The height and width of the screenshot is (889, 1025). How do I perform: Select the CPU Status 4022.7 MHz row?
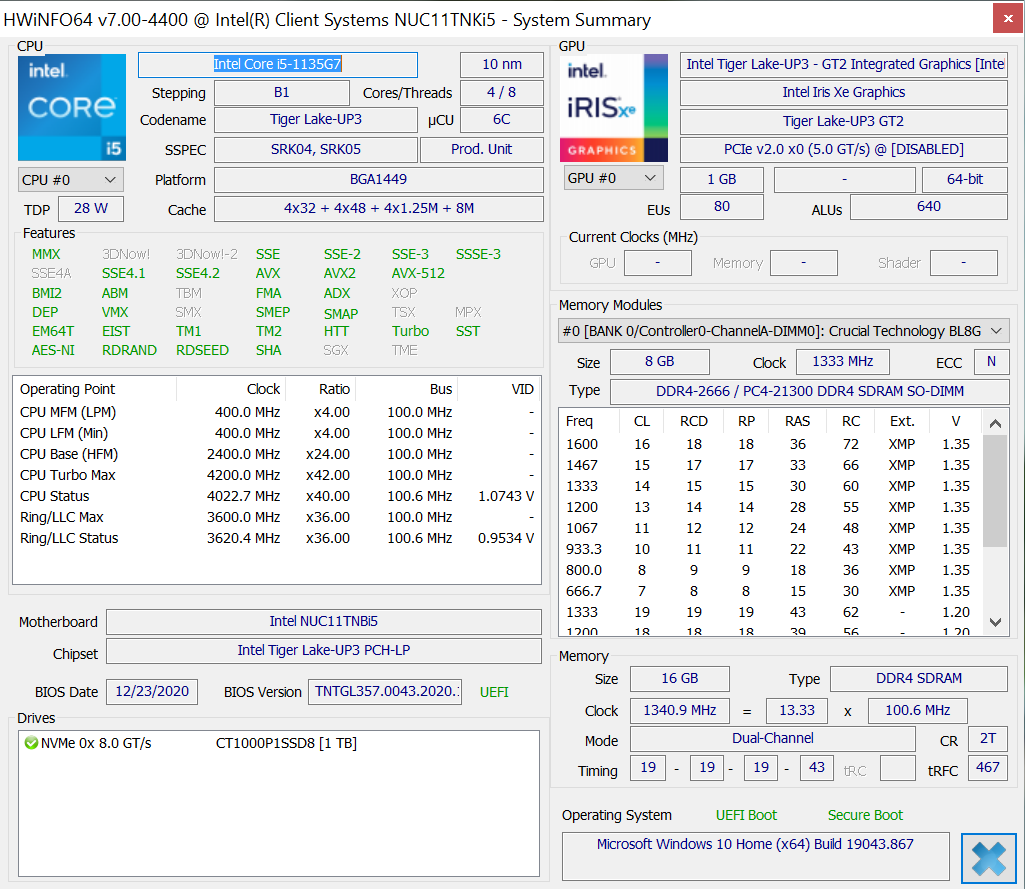277,496
